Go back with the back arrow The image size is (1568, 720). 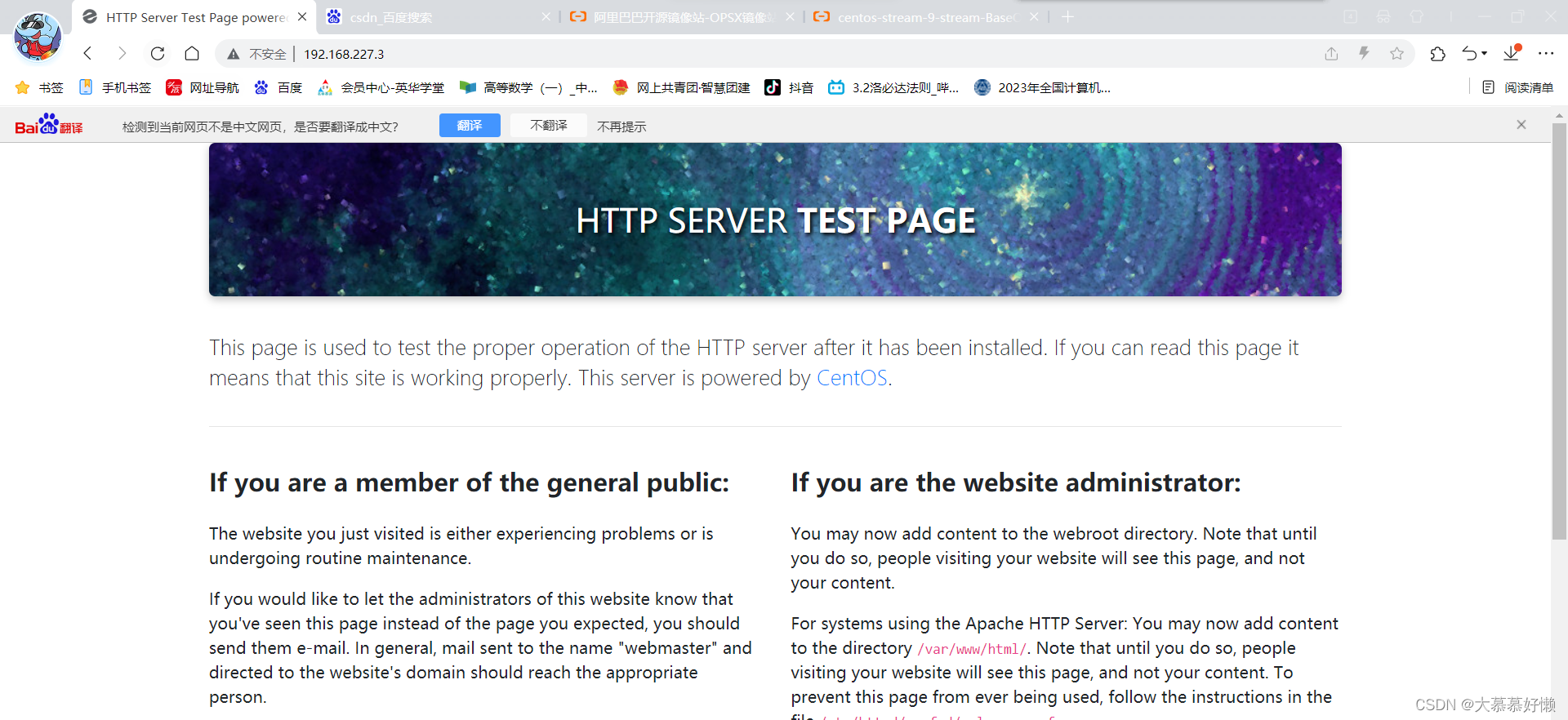tap(88, 54)
